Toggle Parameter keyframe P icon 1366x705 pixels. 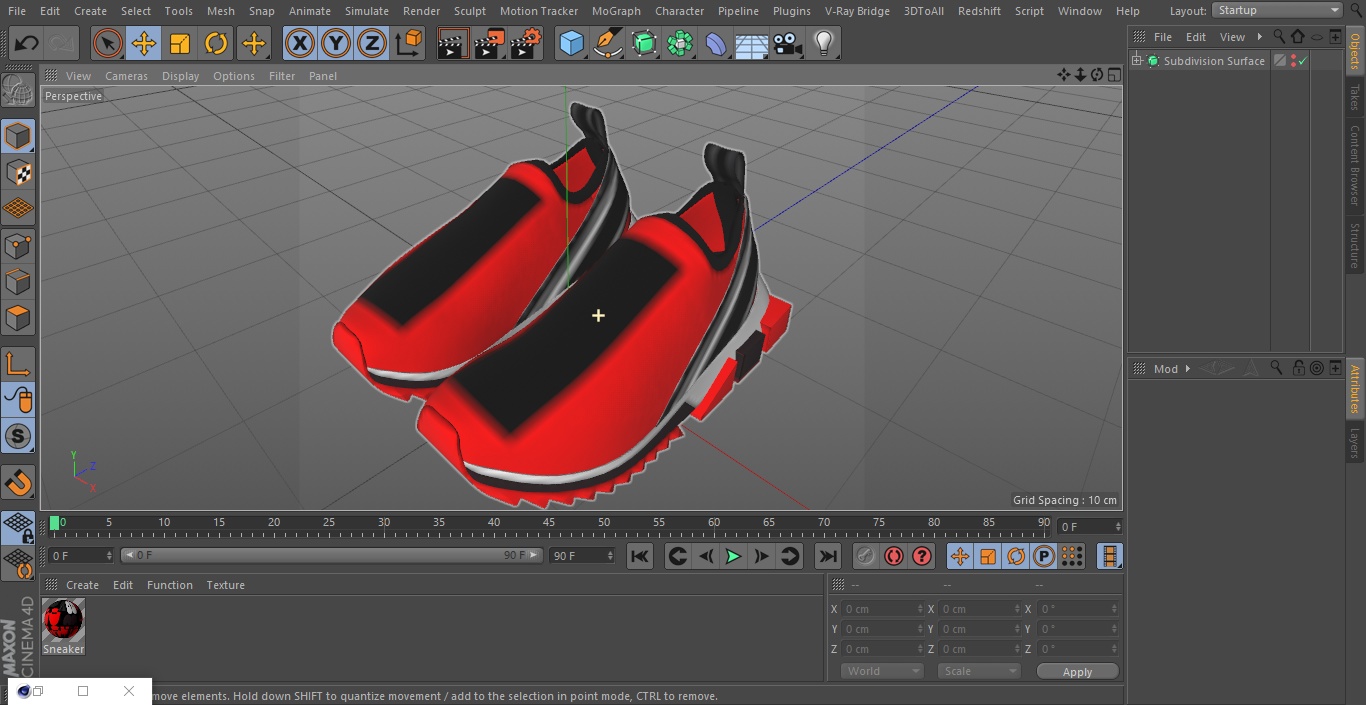1044,556
